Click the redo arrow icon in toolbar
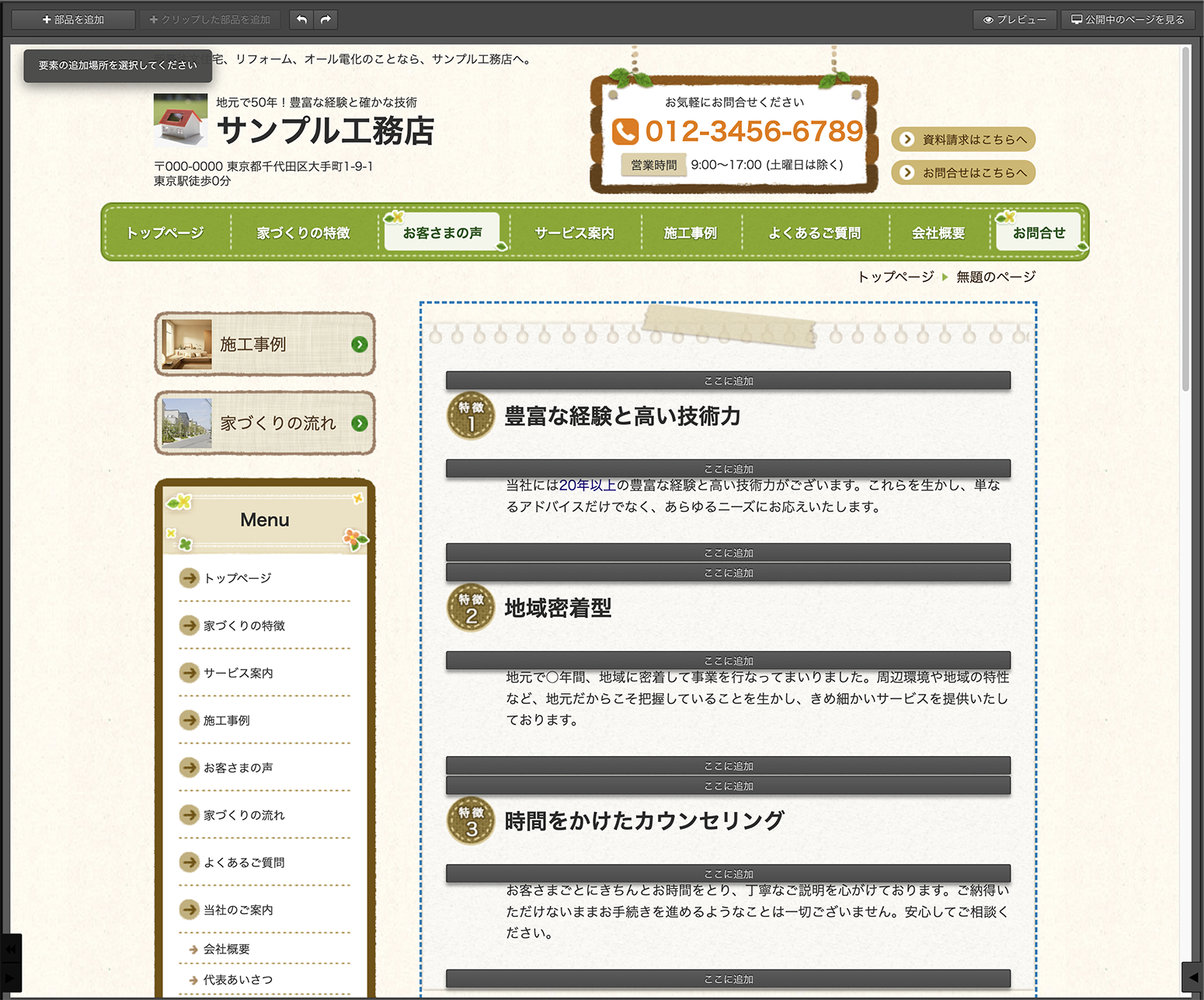This screenshot has width=1204, height=1000. (x=326, y=19)
